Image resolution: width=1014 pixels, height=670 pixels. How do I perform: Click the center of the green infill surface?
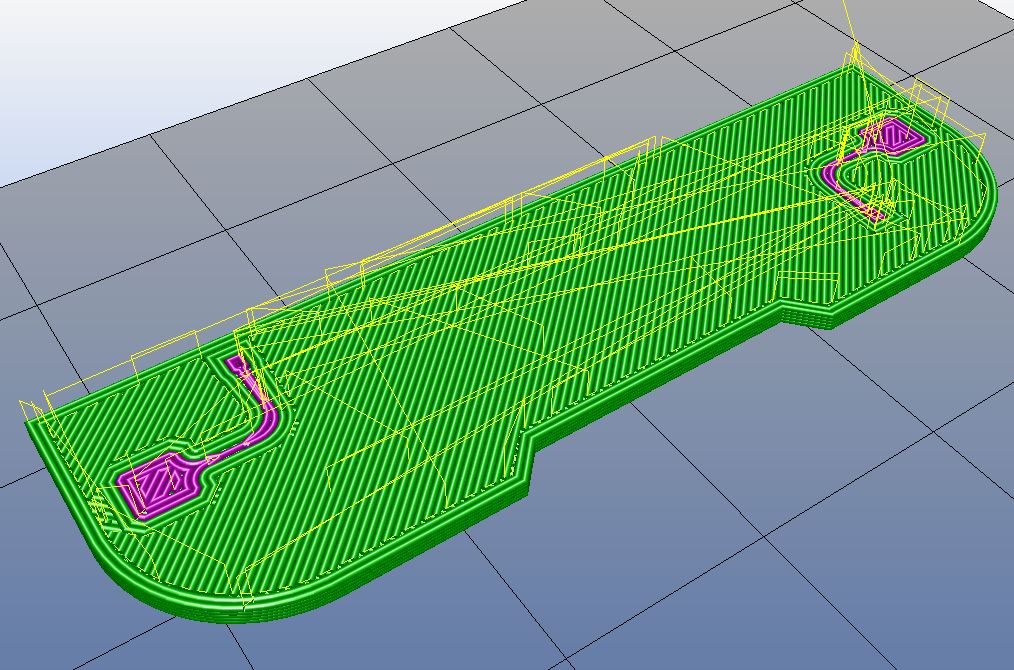coord(520,330)
